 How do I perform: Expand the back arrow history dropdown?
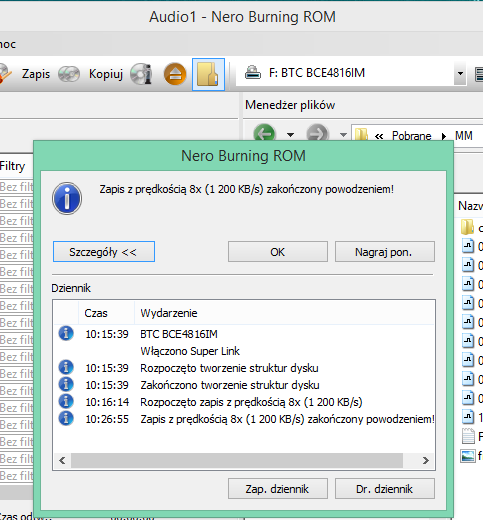pyautogui.click(x=291, y=135)
